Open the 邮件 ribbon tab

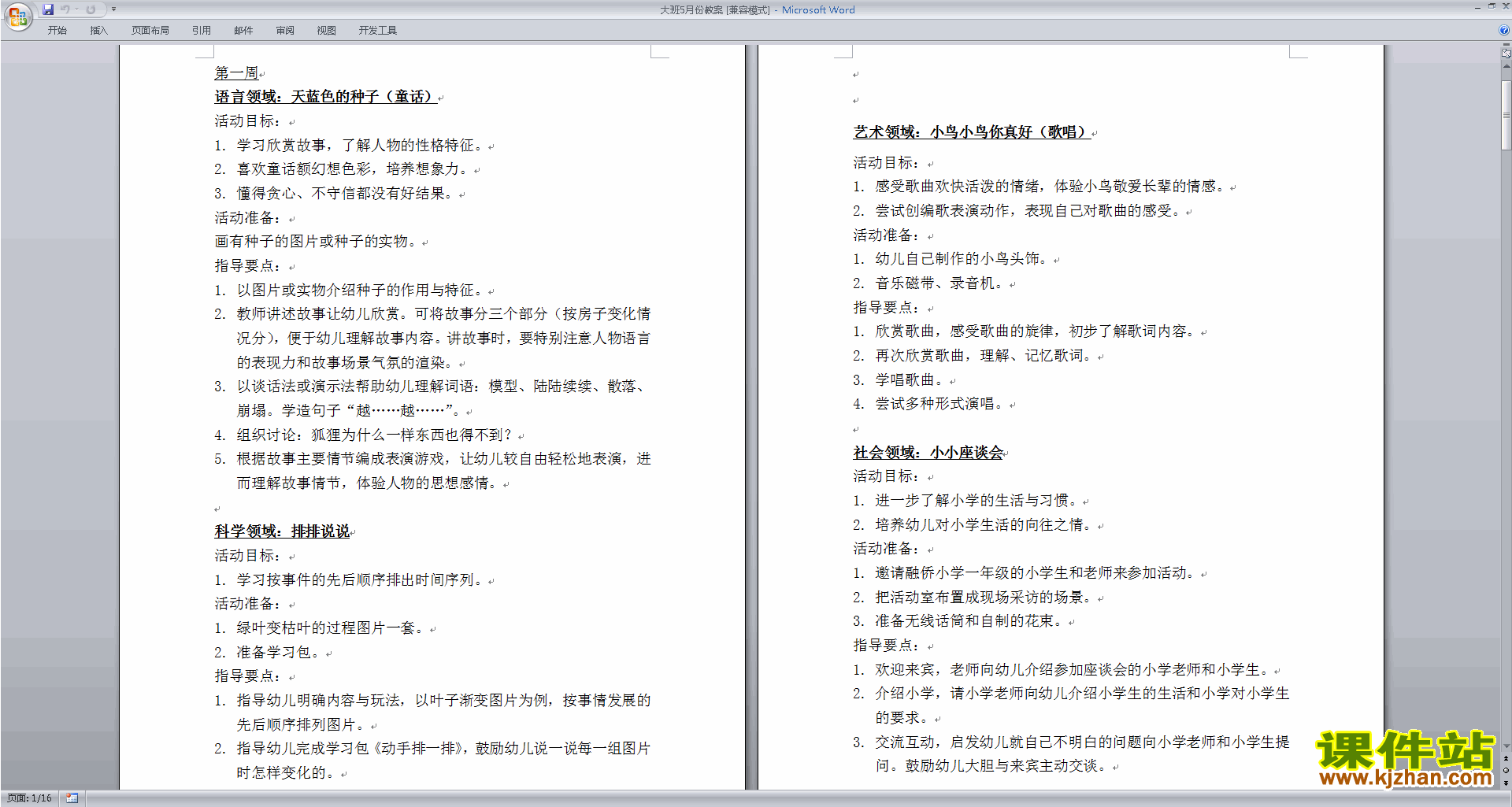(243, 31)
